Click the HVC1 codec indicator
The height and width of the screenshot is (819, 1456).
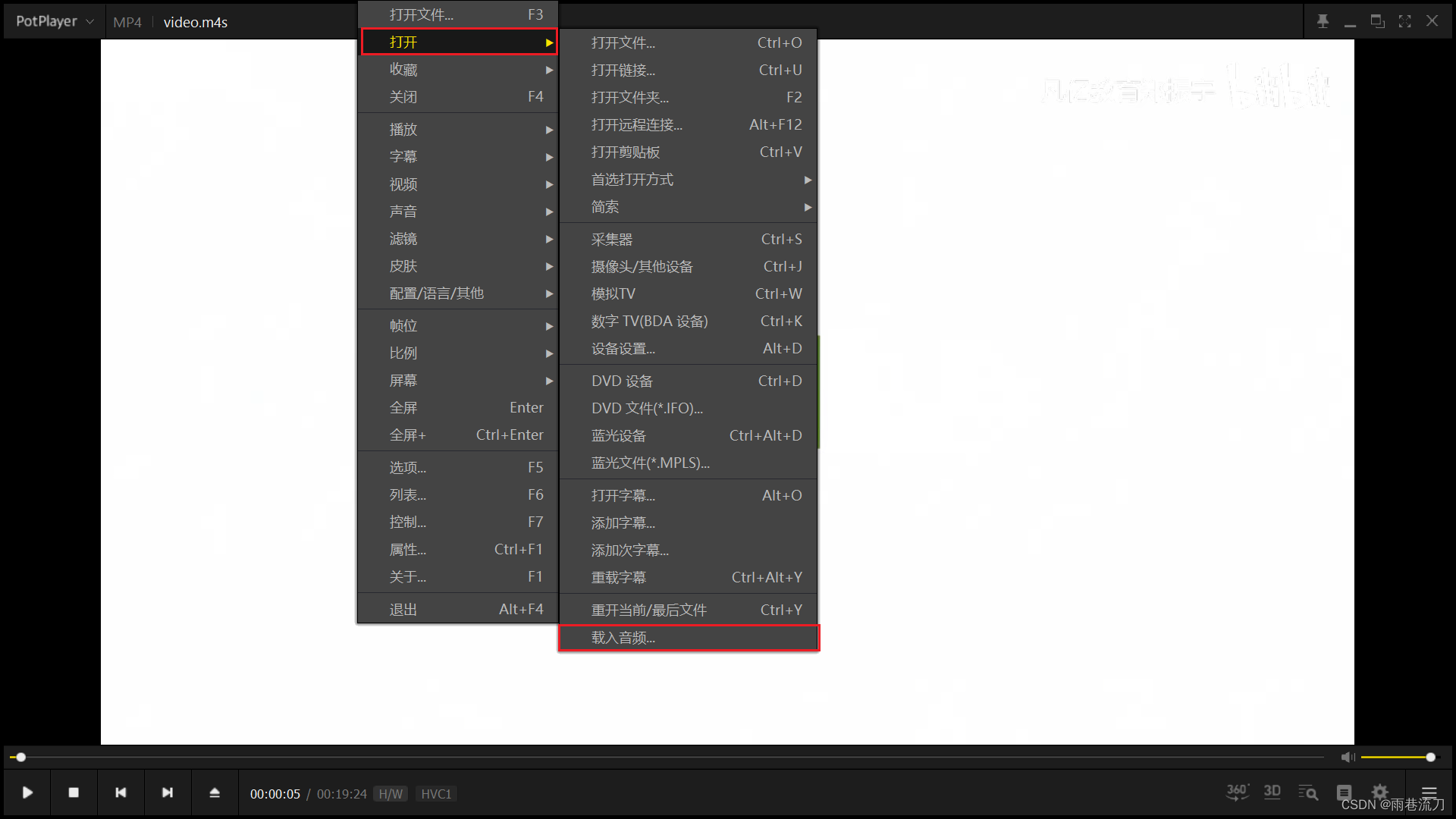click(436, 794)
